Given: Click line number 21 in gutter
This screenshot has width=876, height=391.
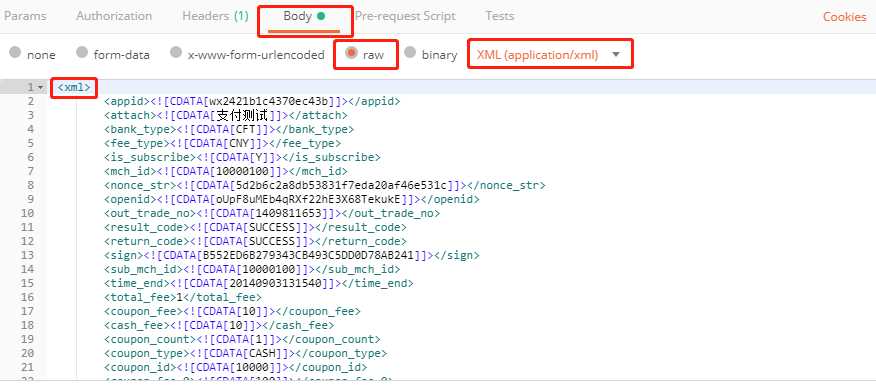Looking at the screenshot, I should pyautogui.click(x=27, y=367).
